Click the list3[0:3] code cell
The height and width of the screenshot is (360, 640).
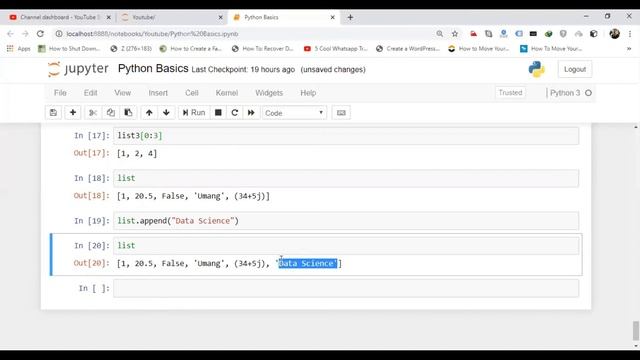[x=346, y=136]
